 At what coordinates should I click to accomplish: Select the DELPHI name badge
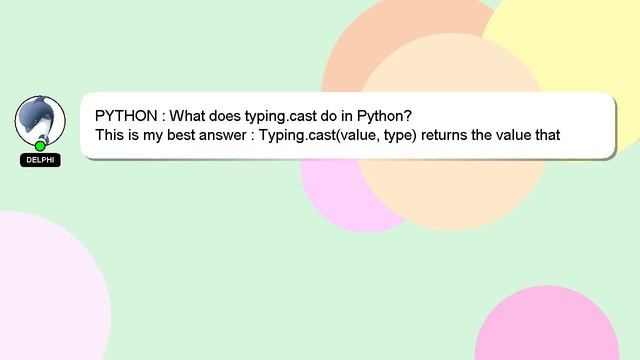click(x=40, y=160)
